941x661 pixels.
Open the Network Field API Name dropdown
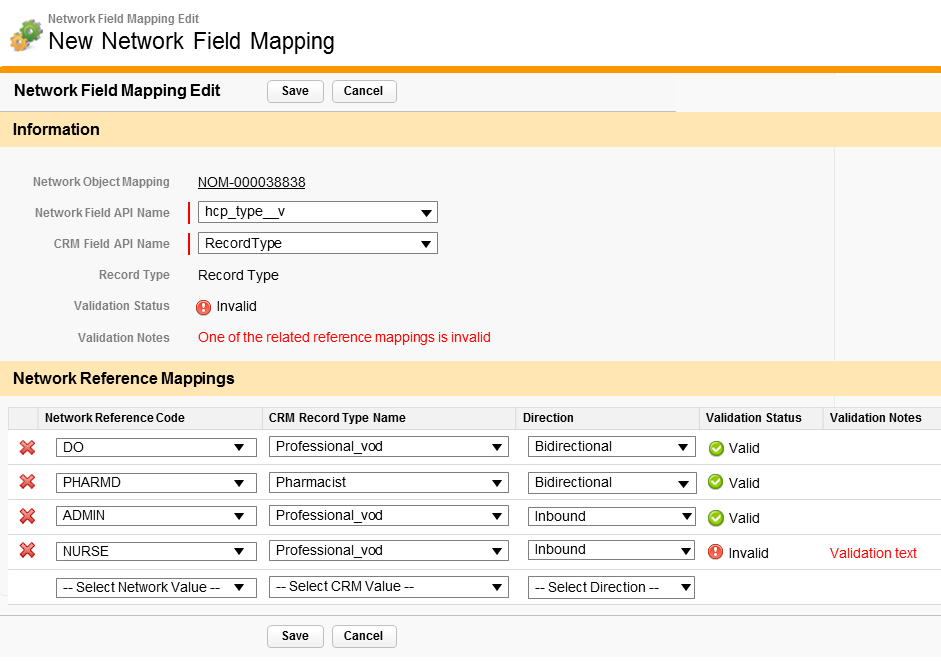point(317,212)
